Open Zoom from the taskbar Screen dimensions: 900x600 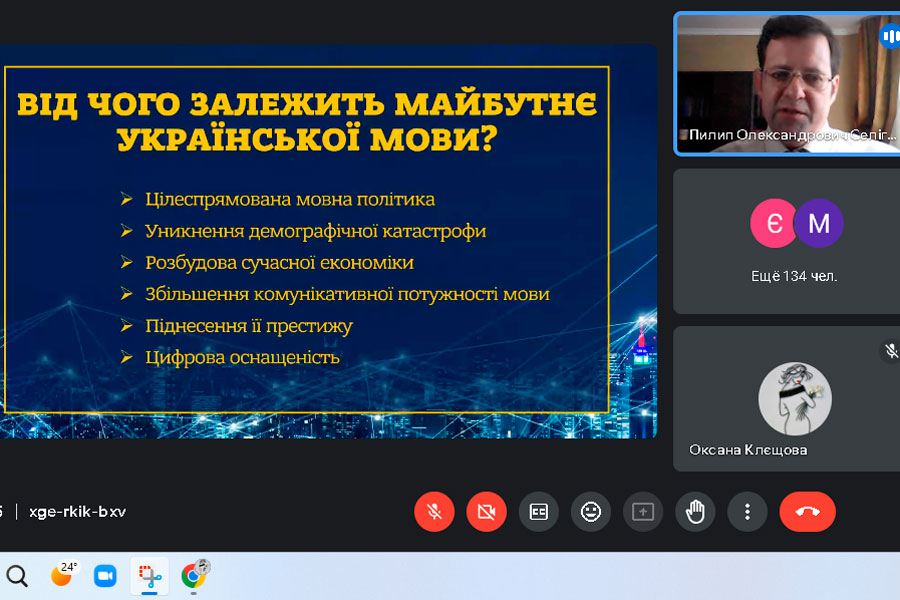[105, 576]
